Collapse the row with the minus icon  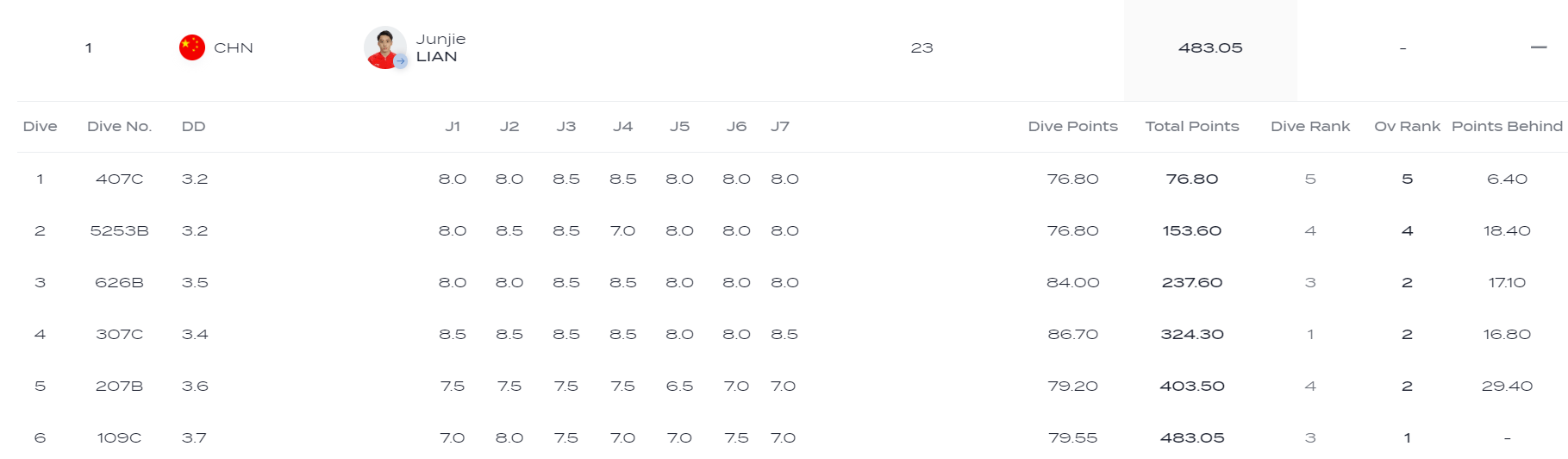pos(1539,47)
